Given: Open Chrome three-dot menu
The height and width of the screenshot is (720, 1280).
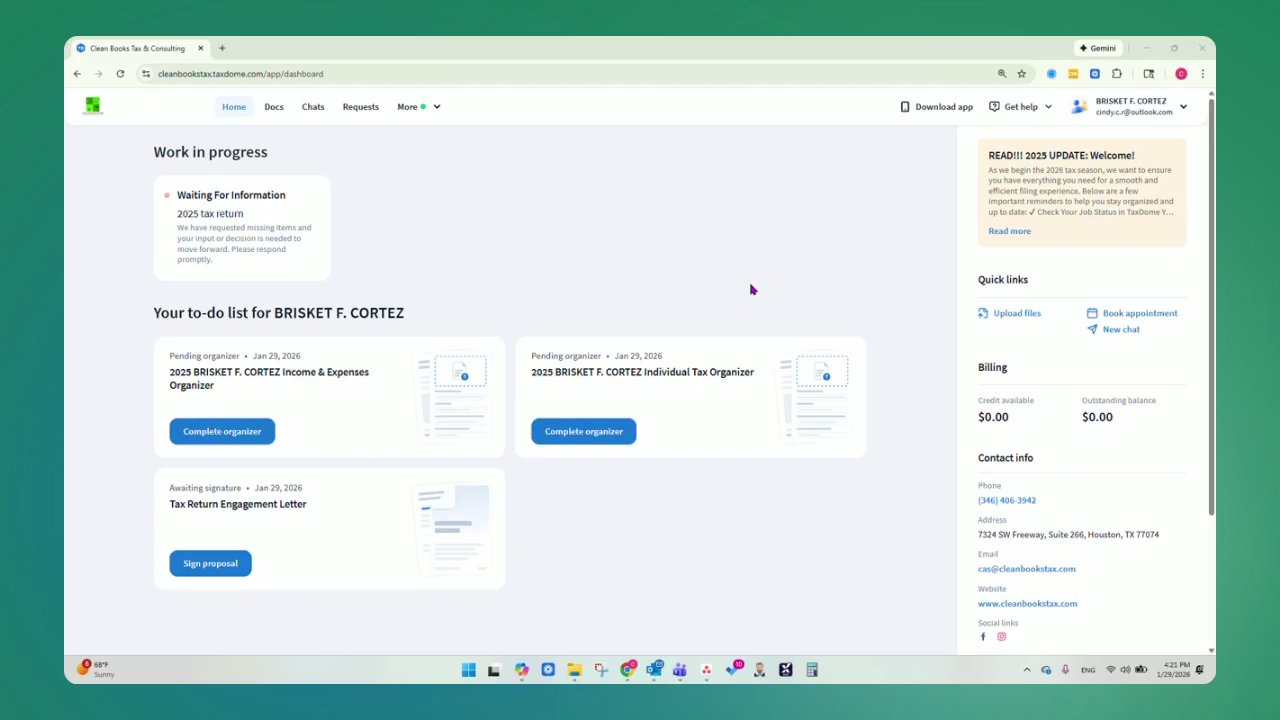Looking at the screenshot, I should 1202,74.
